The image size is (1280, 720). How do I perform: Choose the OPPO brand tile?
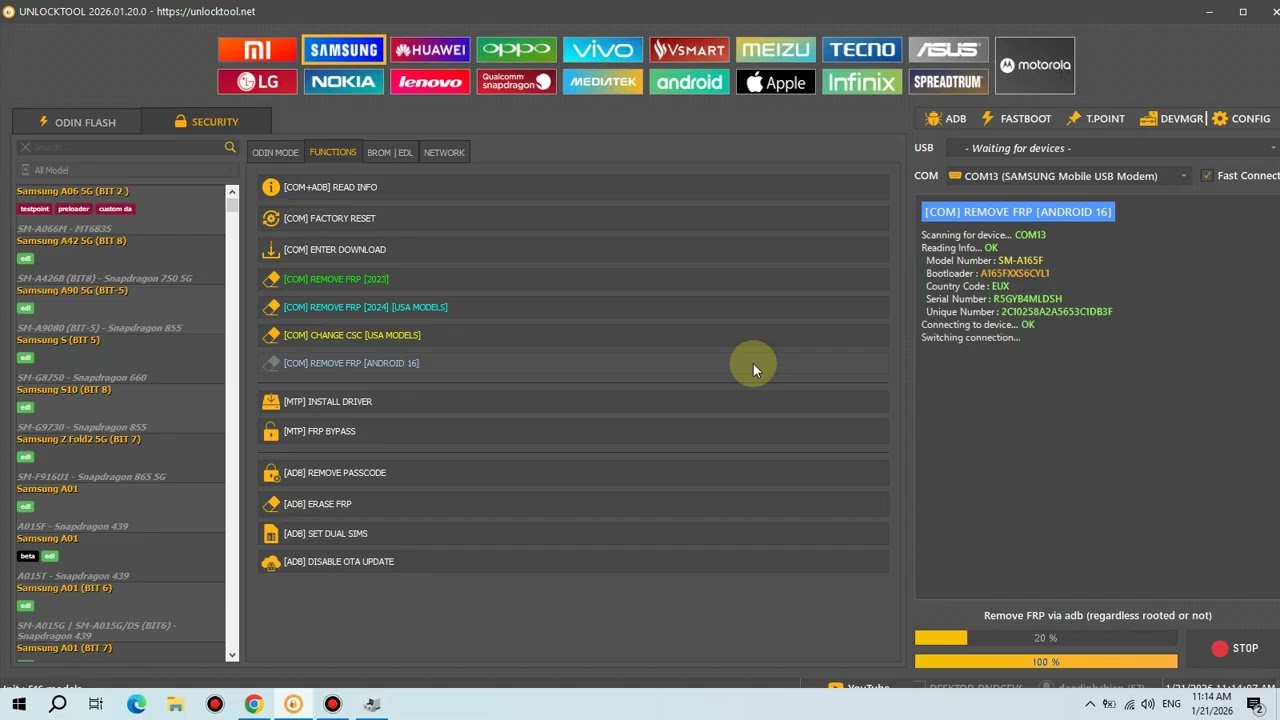[516, 50]
